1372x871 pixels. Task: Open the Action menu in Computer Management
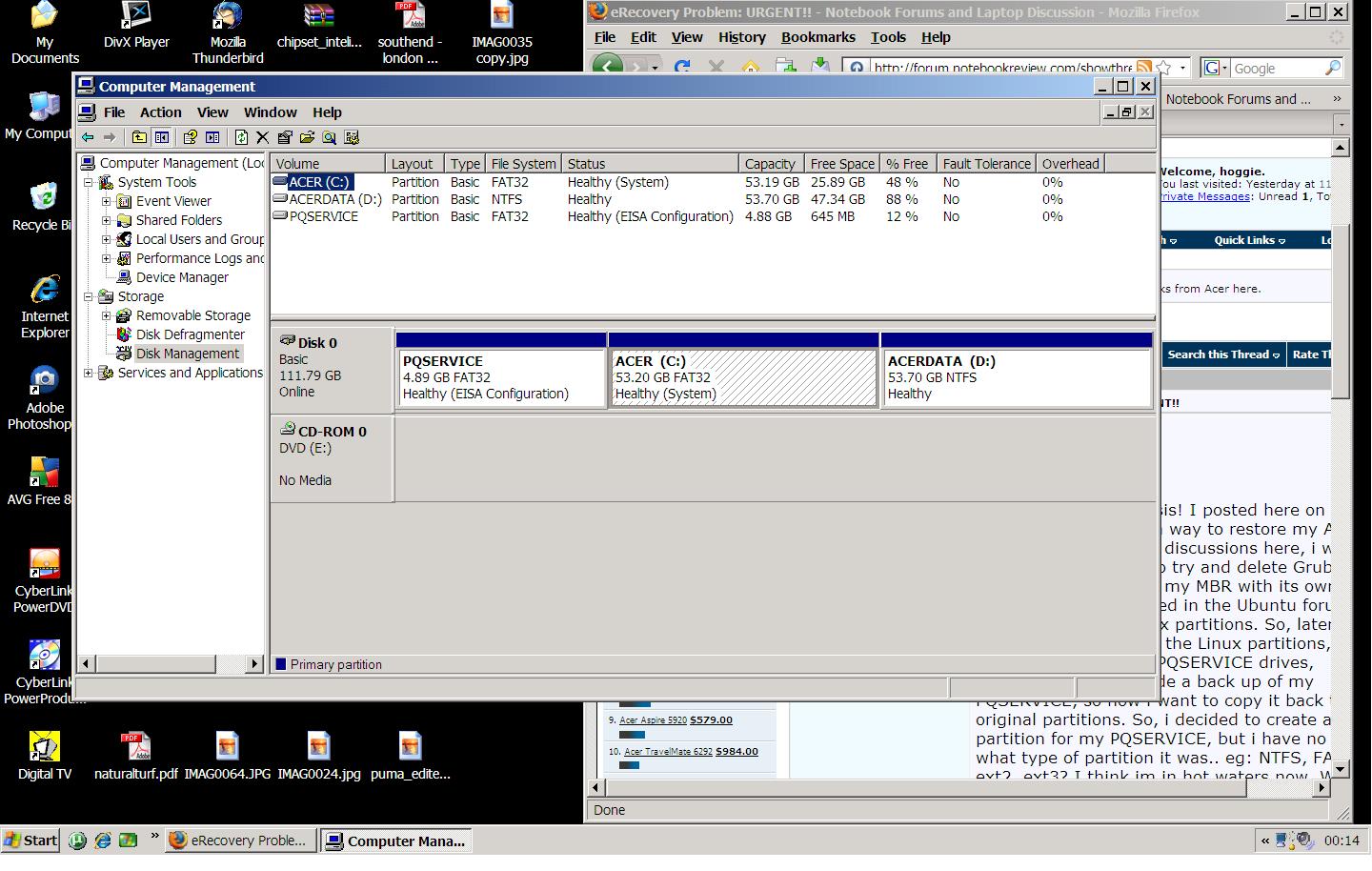(x=160, y=112)
